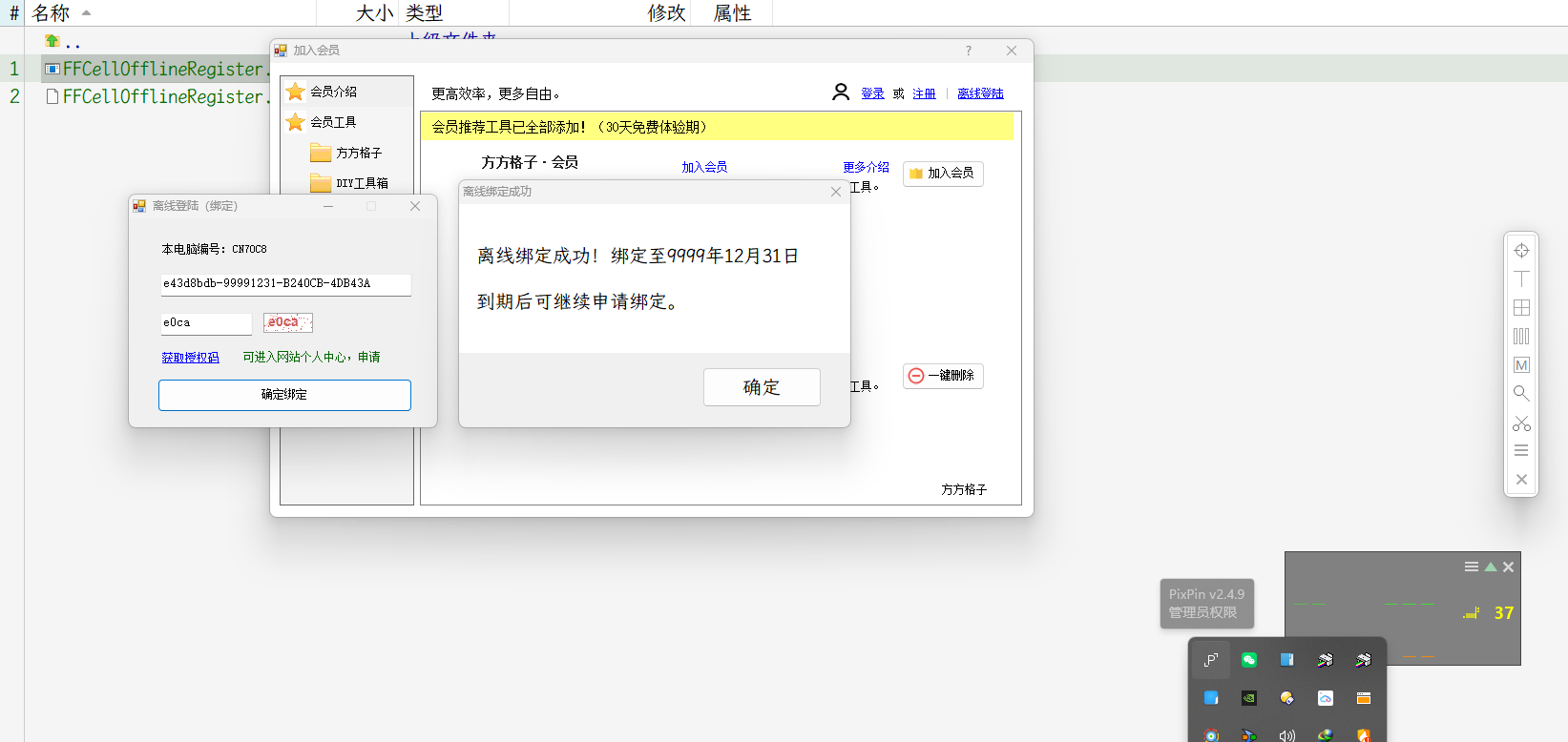Open NVIDIA icon in tray overflow

(x=1249, y=698)
